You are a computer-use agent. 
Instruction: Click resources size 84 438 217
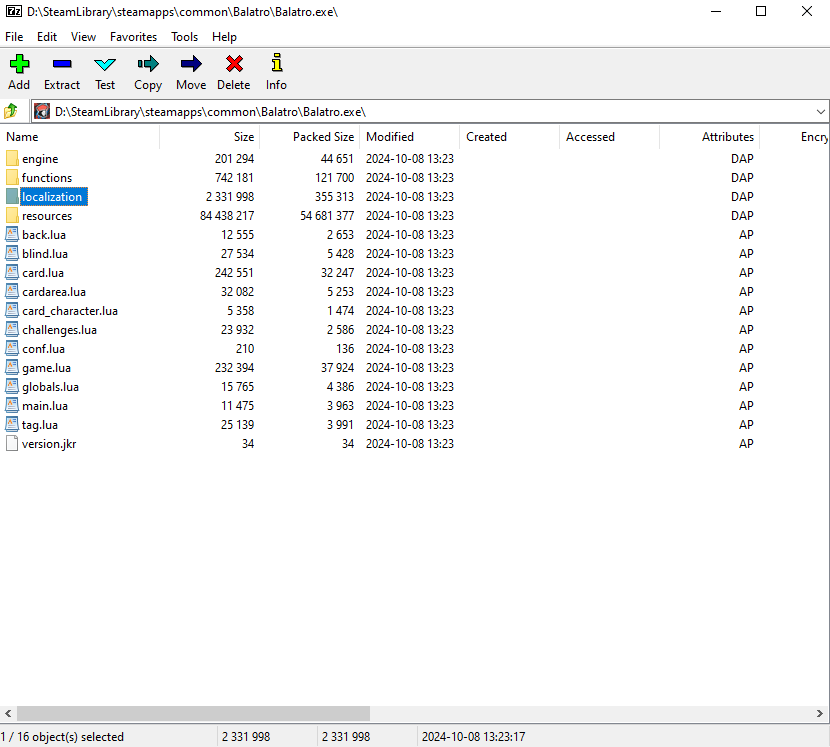[x=227, y=215]
